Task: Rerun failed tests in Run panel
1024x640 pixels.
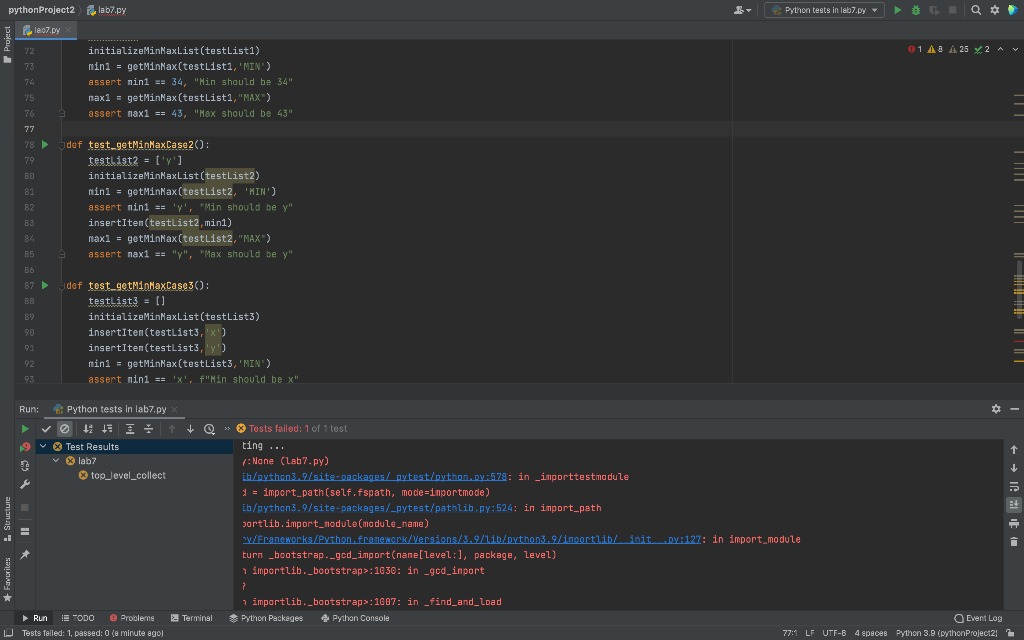Action: click(25, 447)
